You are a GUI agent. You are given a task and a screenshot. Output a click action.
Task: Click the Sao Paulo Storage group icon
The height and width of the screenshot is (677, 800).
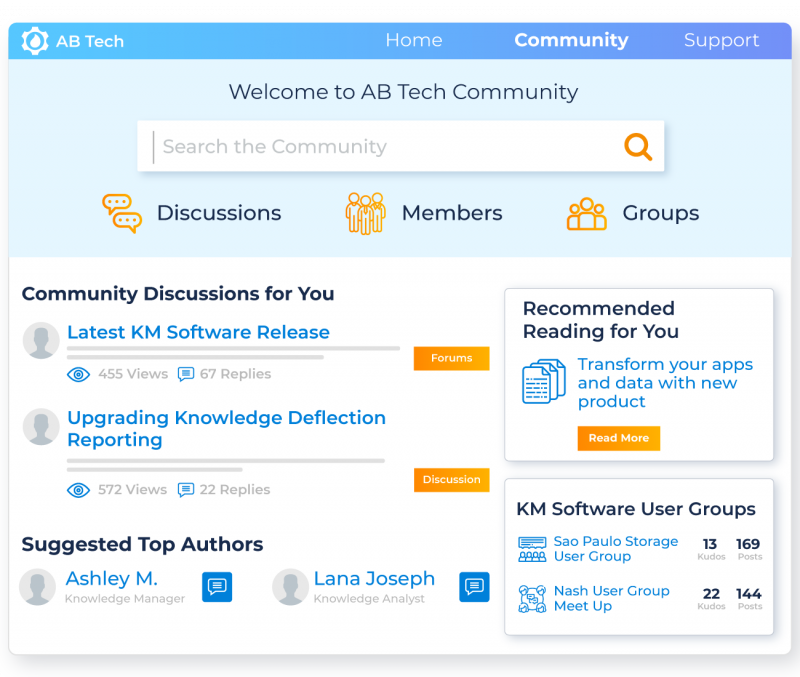click(x=532, y=549)
